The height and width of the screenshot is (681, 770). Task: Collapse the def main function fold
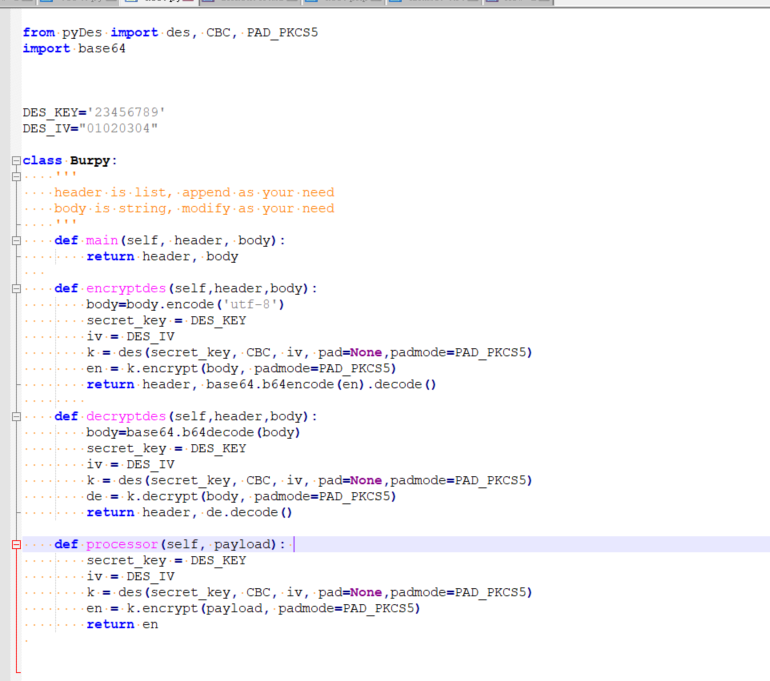[16, 241]
